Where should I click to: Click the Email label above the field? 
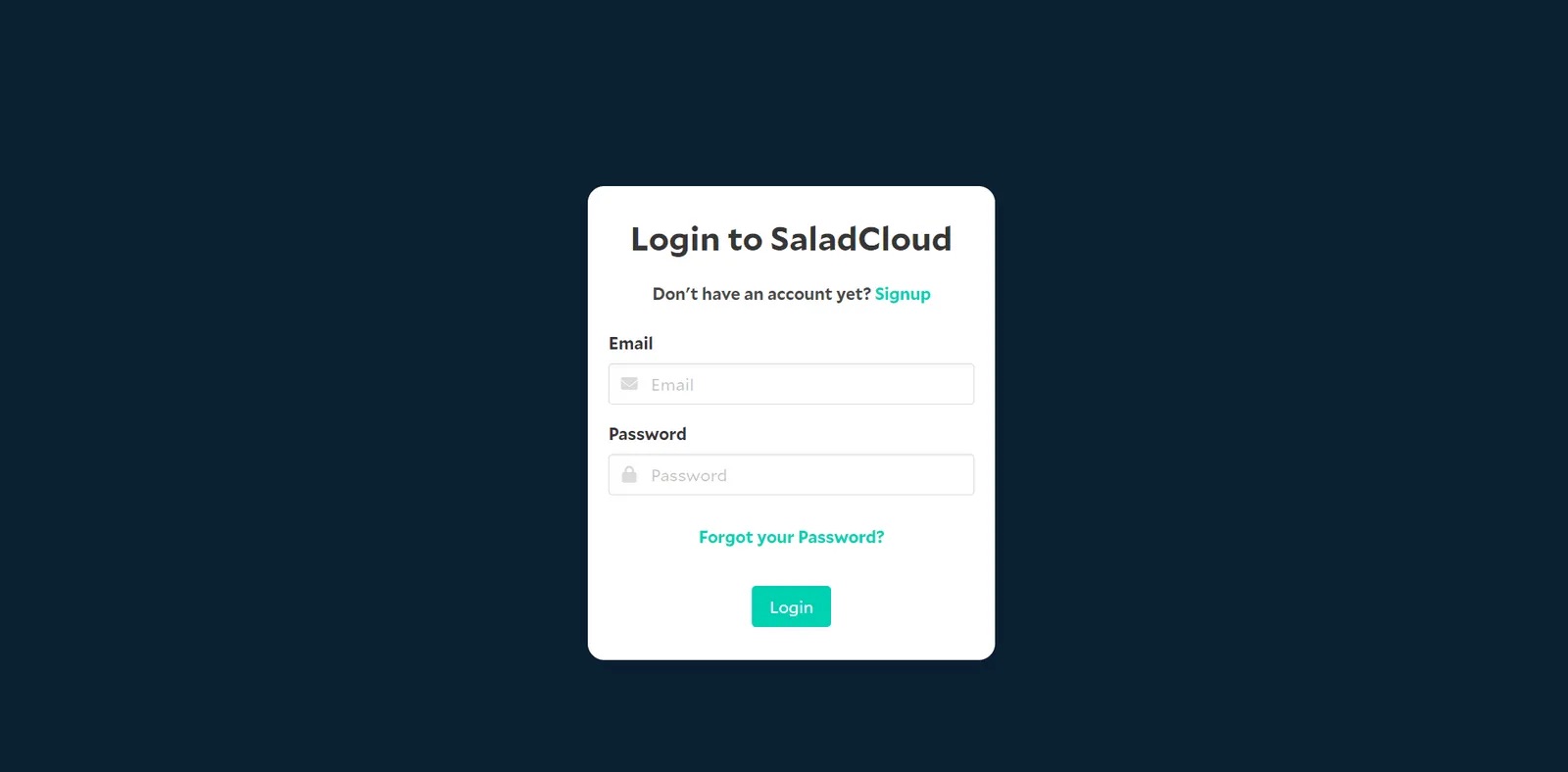point(630,343)
